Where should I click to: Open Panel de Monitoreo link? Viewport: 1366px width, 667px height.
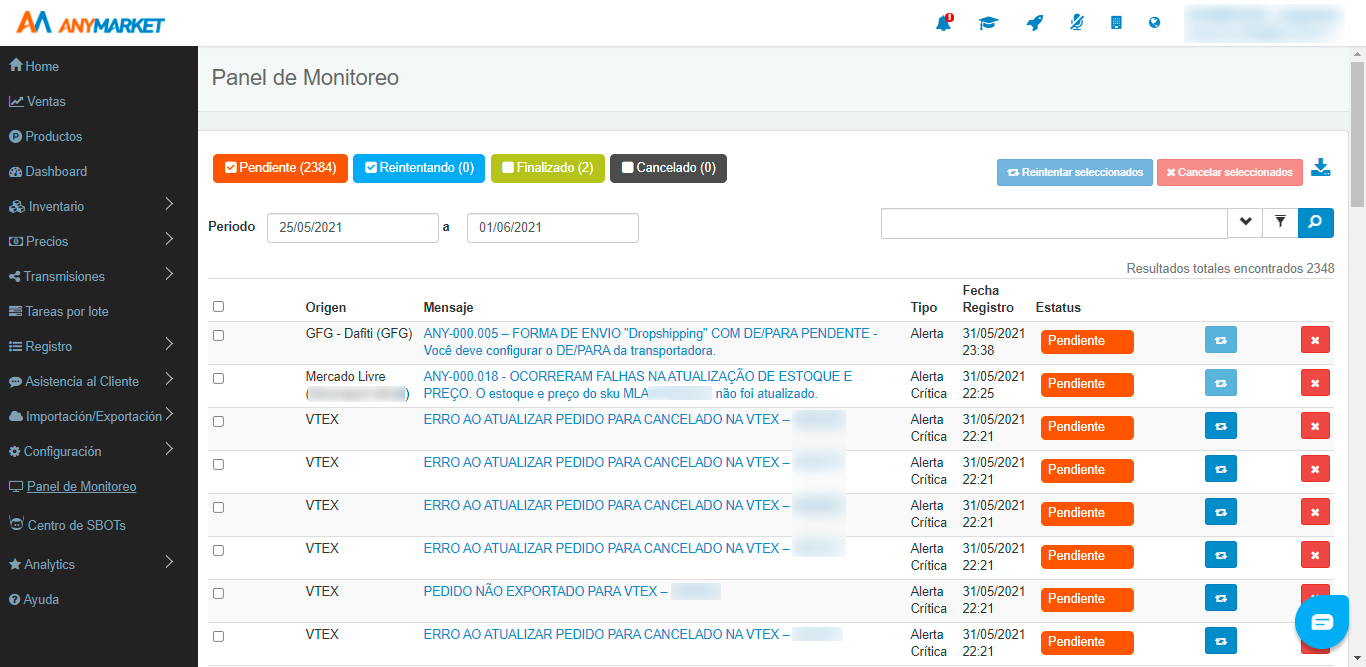(x=82, y=487)
